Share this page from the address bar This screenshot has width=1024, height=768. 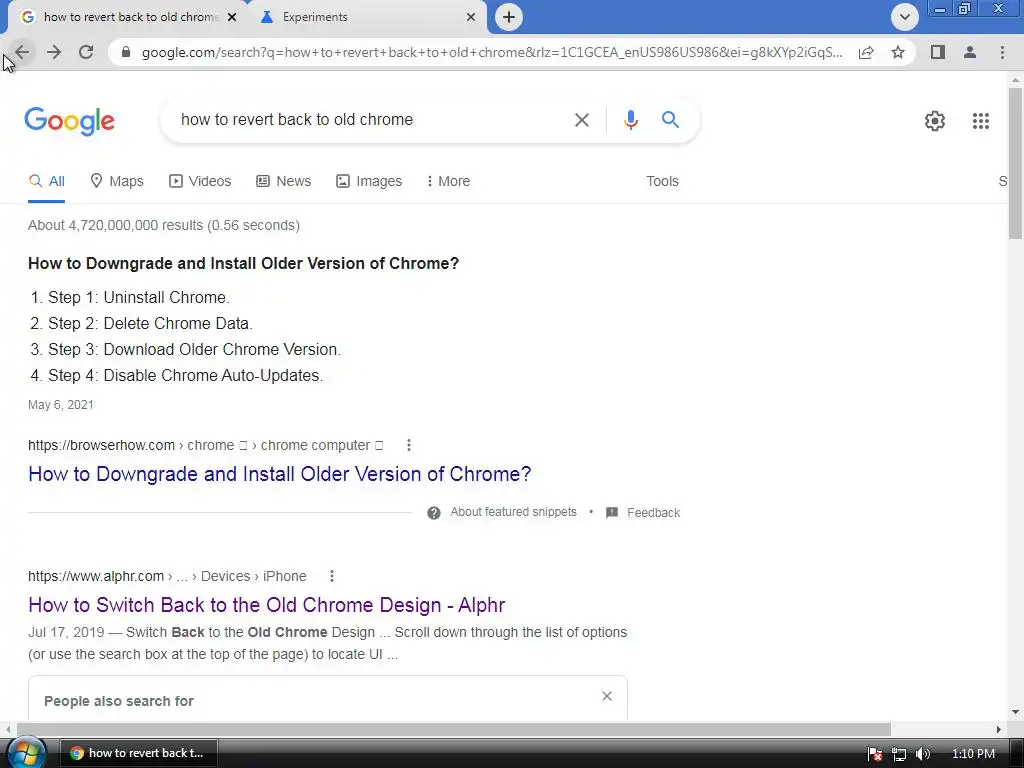coord(866,52)
